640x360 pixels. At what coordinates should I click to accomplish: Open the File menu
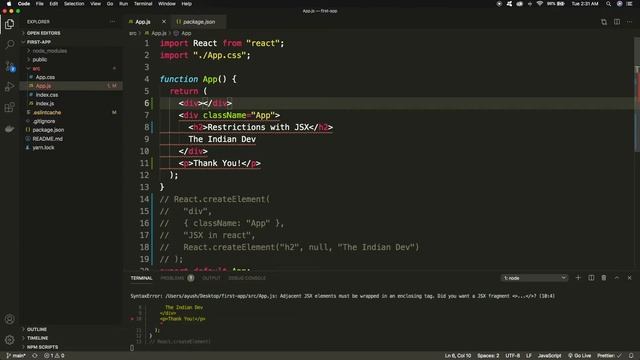point(39,4)
